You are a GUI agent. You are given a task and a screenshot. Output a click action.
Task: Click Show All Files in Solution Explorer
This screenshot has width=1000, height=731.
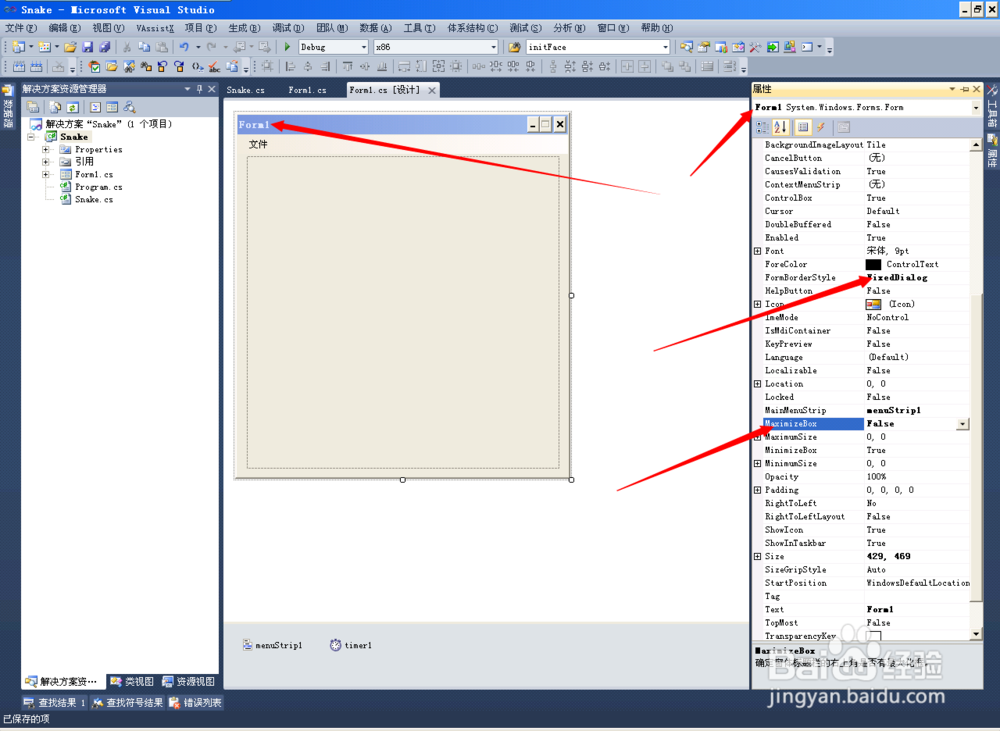pyautogui.click(x=55, y=107)
